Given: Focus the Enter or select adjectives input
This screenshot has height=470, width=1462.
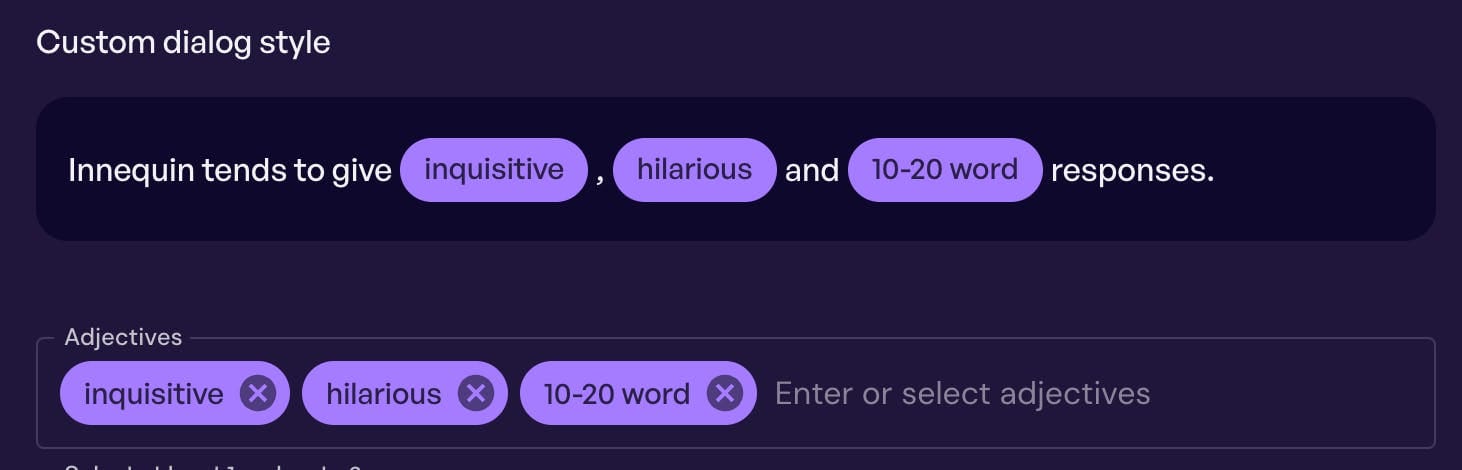Looking at the screenshot, I should coord(962,394).
